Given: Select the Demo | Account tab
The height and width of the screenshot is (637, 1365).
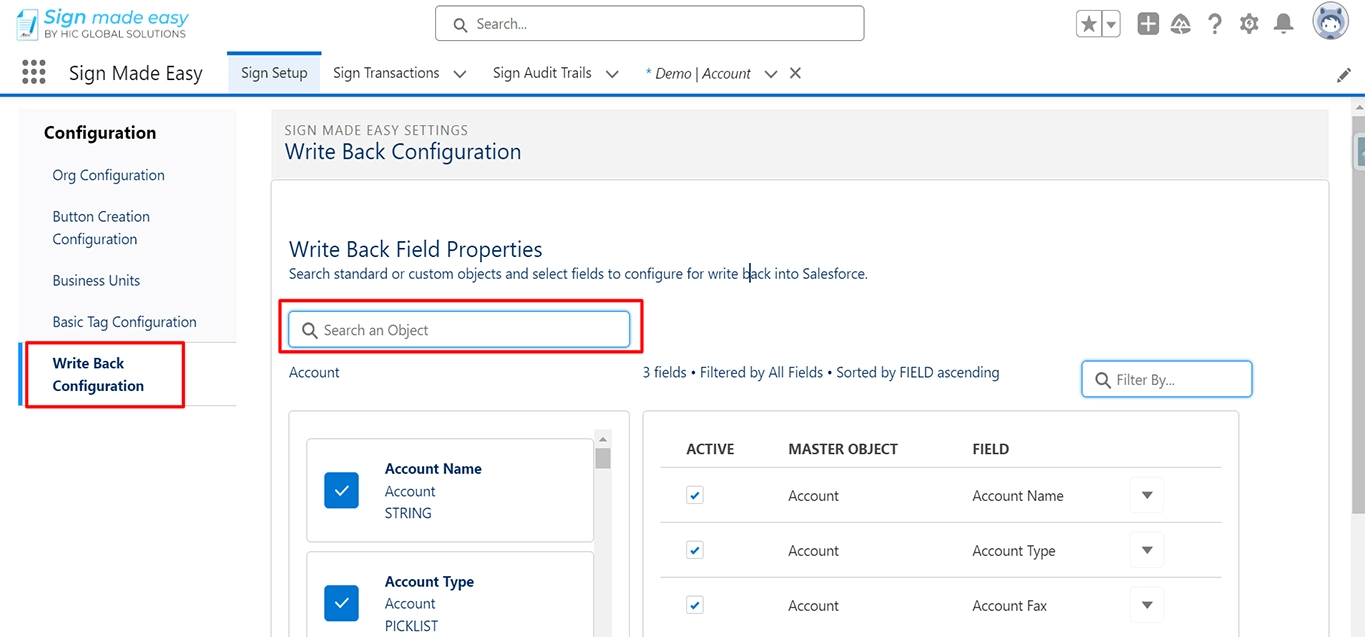Looking at the screenshot, I should [x=698, y=74].
